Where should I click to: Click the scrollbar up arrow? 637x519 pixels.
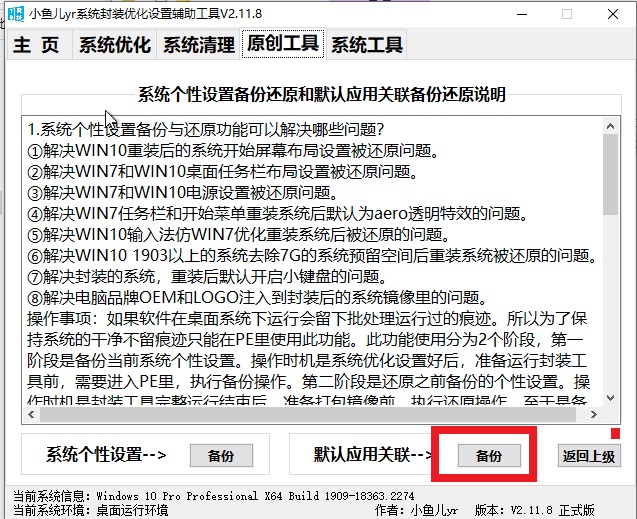[610, 125]
